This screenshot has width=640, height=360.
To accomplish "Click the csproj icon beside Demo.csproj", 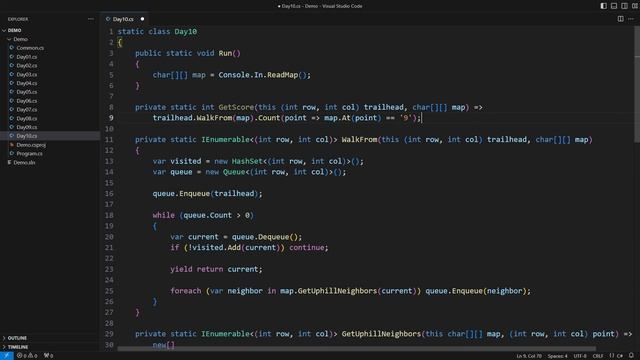I will click(x=11, y=145).
